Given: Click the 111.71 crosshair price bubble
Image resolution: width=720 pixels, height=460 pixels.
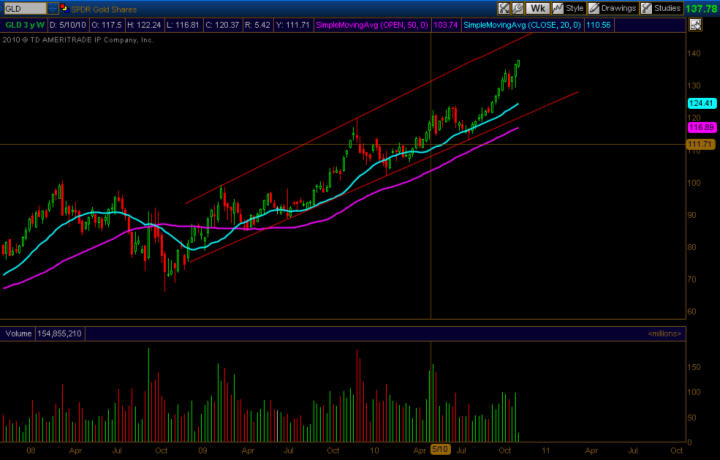Looking at the screenshot, I should point(701,145).
